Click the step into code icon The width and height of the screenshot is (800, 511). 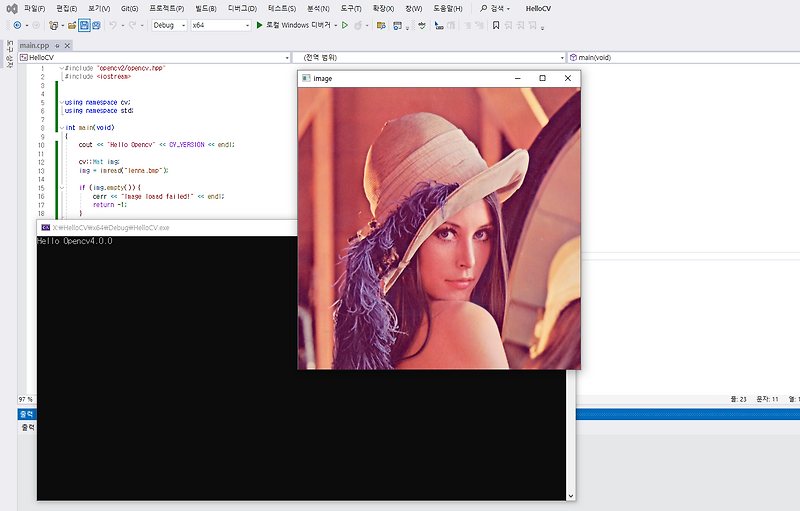[x=439, y=25]
